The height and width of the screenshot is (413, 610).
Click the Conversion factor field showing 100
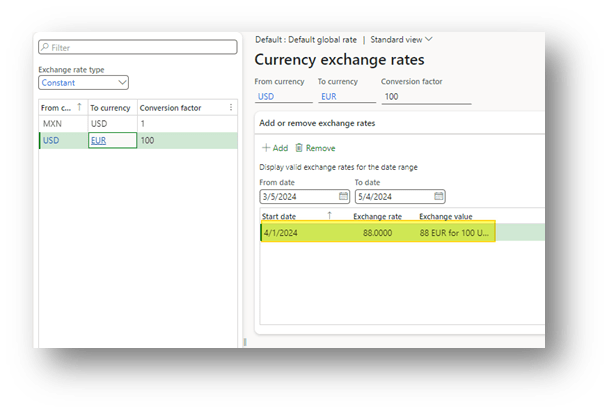click(425, 97)
